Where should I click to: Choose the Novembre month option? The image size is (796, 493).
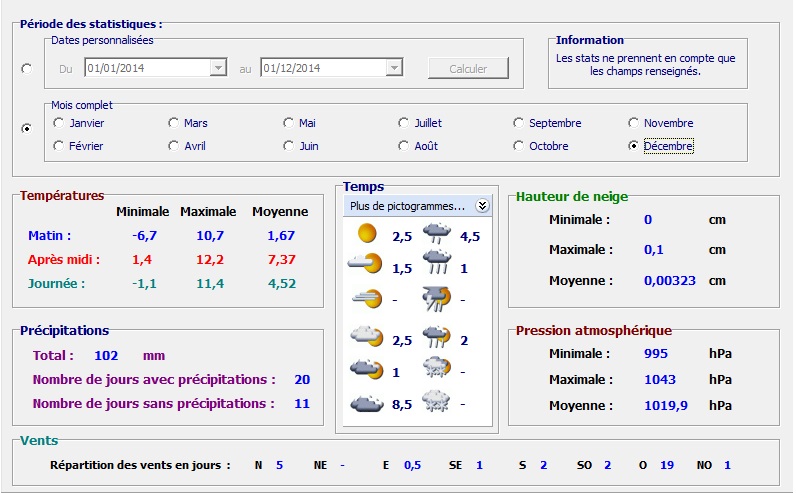[x=660, y=123]
